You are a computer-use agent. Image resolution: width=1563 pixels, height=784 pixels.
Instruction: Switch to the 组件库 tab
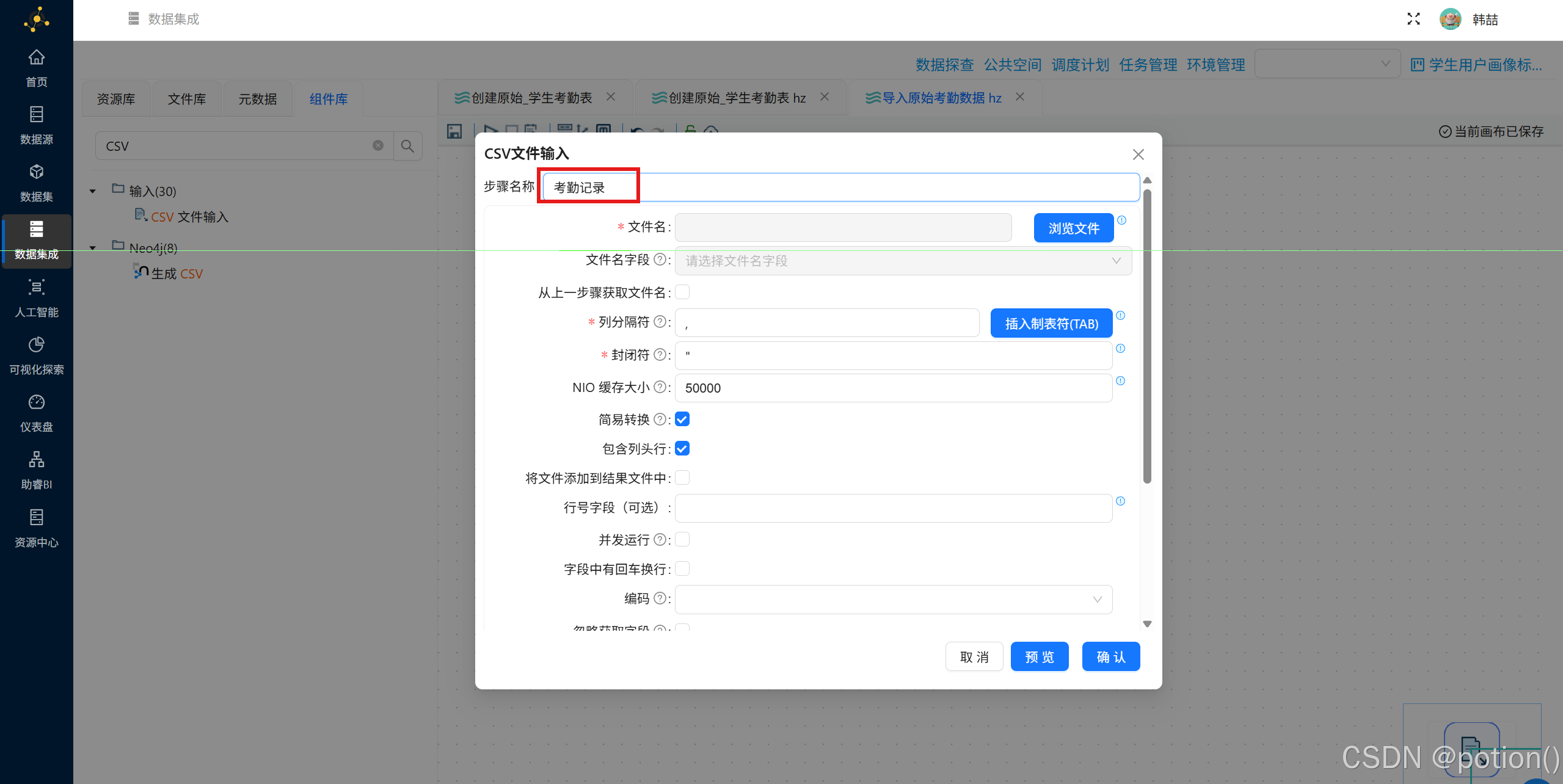click(329, 98)
